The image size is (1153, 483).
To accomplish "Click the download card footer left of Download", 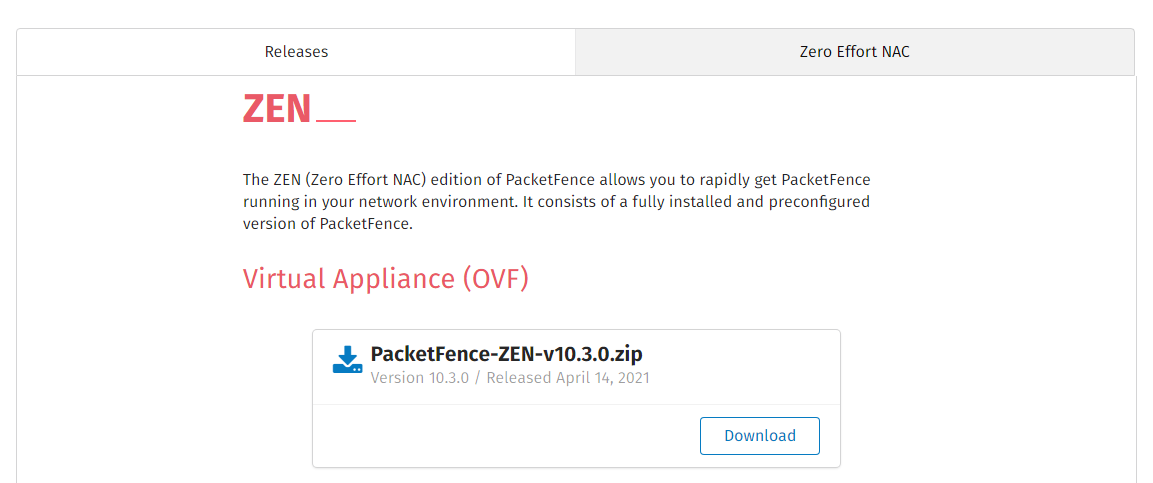I will [x=500, y=436].
